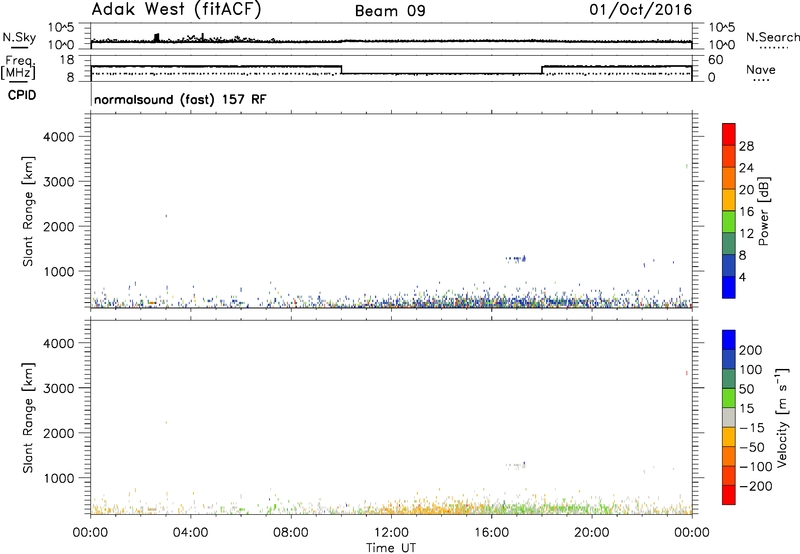Click the '1000' tick on the velocity panel
Viewport: 800px width, 554px height.
(x=58, y=478)
